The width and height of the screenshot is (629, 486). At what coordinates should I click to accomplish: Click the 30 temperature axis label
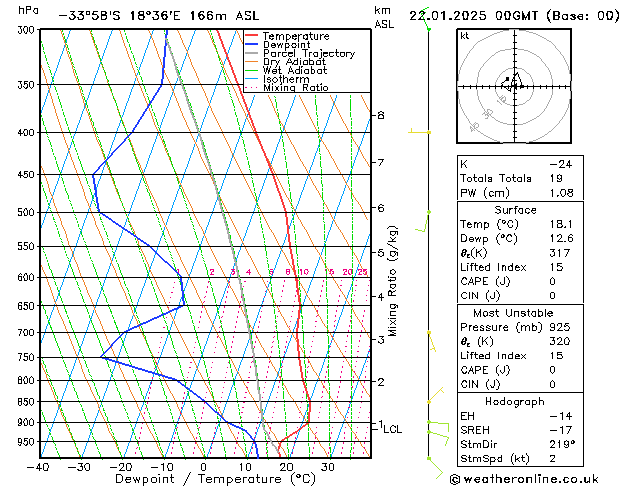coord(327,467)
